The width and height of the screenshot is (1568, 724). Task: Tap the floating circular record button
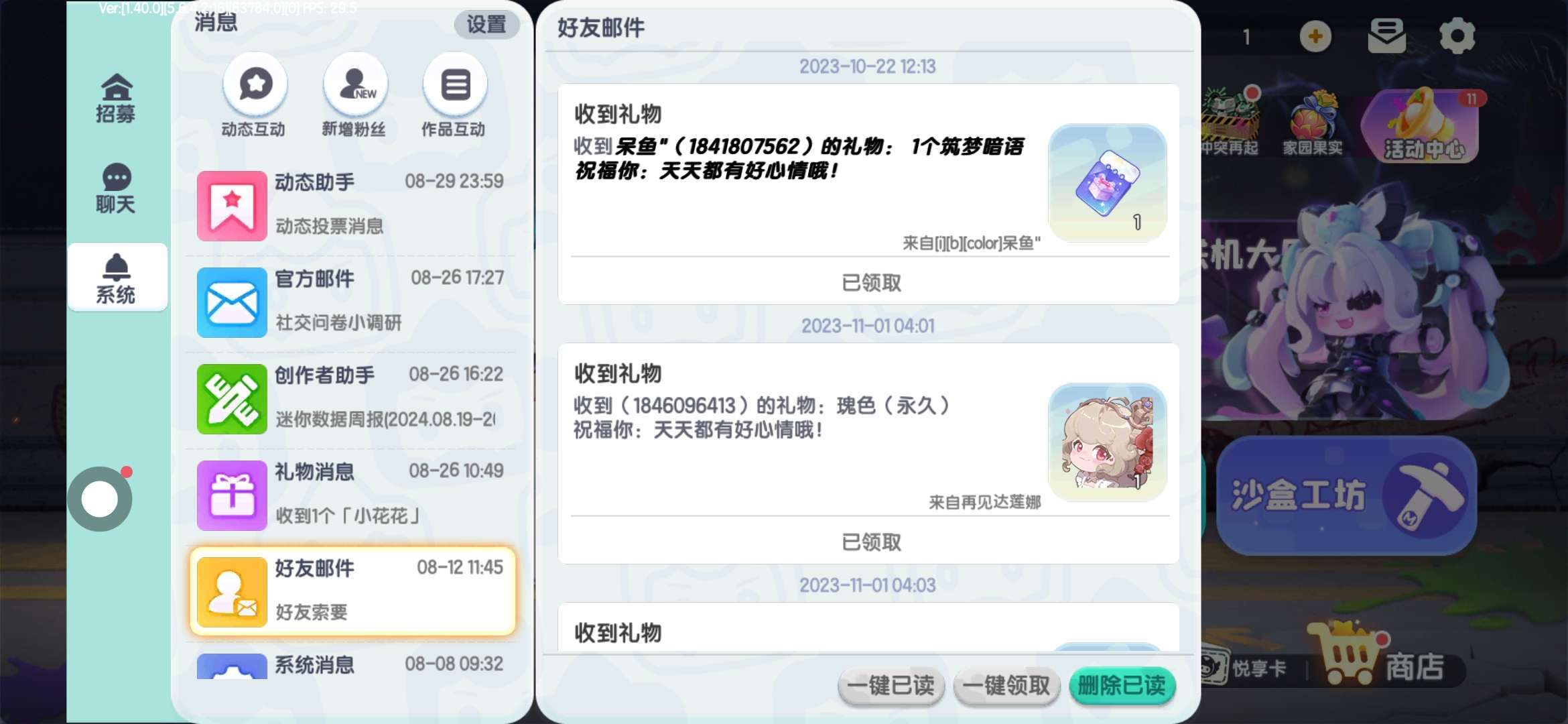click(100, 499)
